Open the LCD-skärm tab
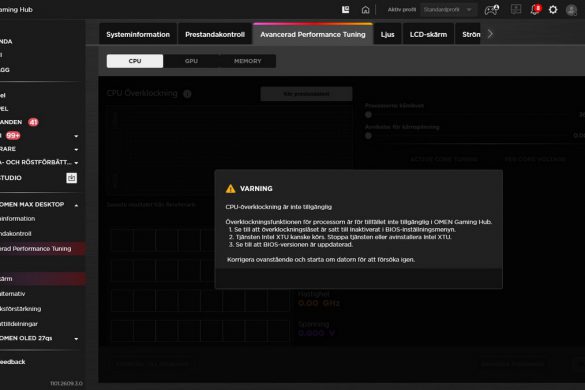 coord(428,34)
